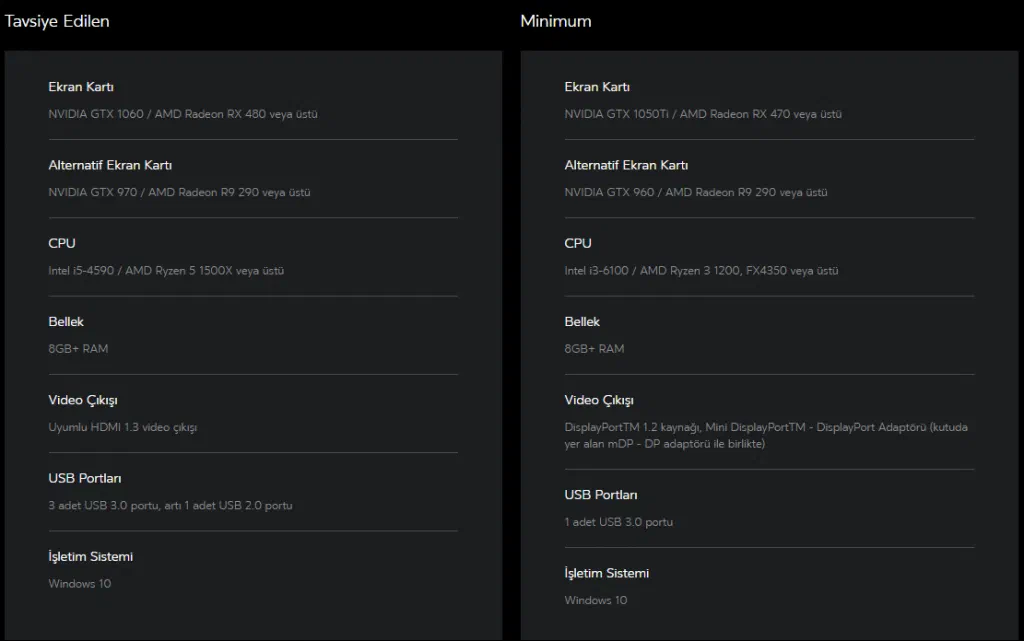
Task: Click 'Bellek' label under Minimum
Action: (582, 322)
